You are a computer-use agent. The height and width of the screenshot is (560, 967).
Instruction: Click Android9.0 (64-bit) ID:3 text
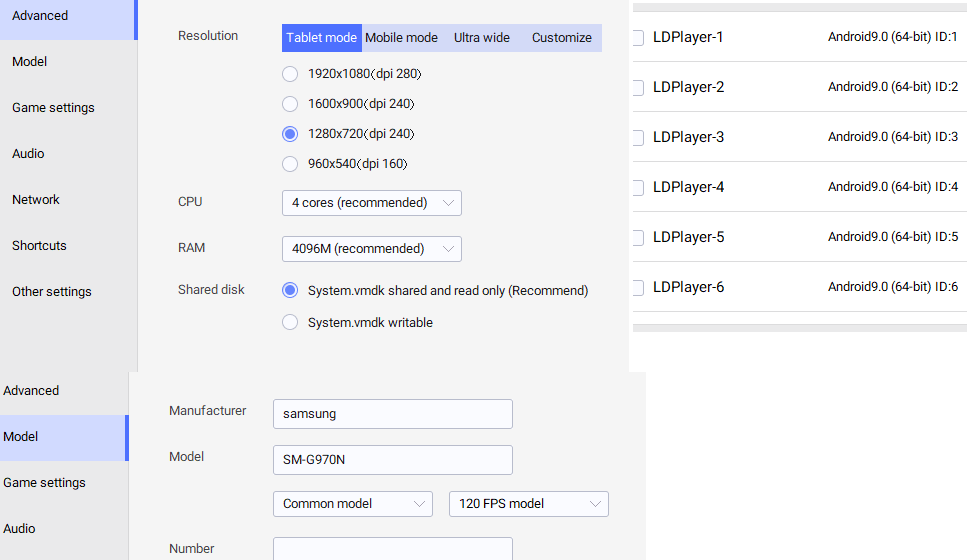point(893,137)
